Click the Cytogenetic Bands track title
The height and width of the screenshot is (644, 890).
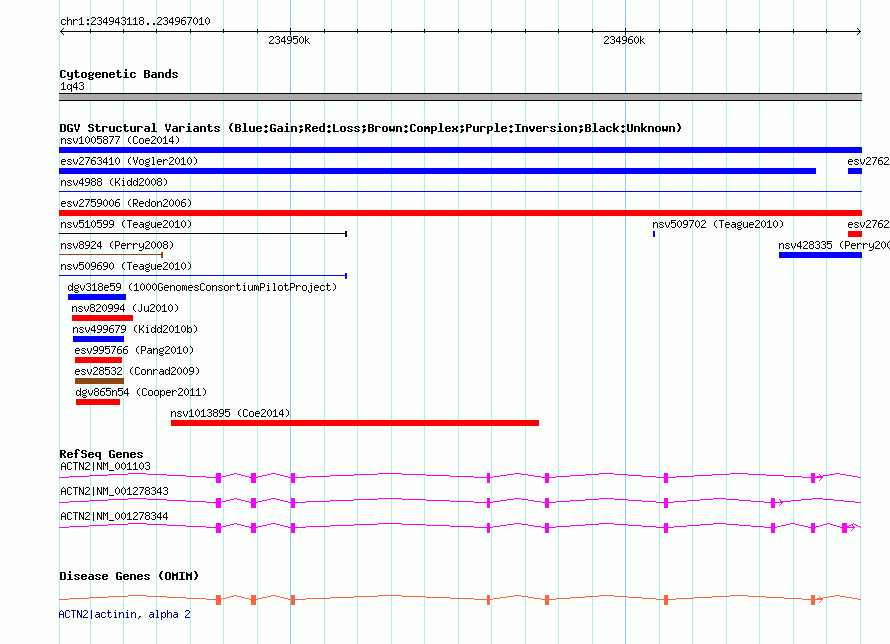[119, 74]
